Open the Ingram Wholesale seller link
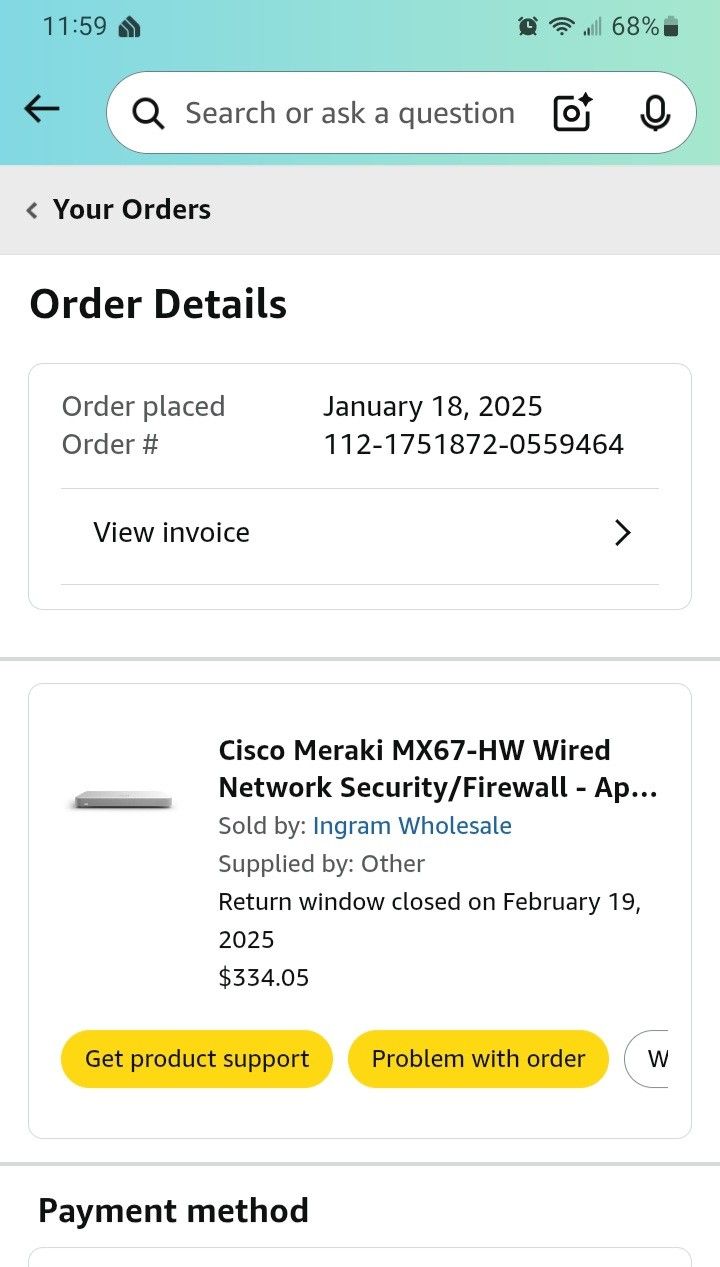 [x=412, y=826]
